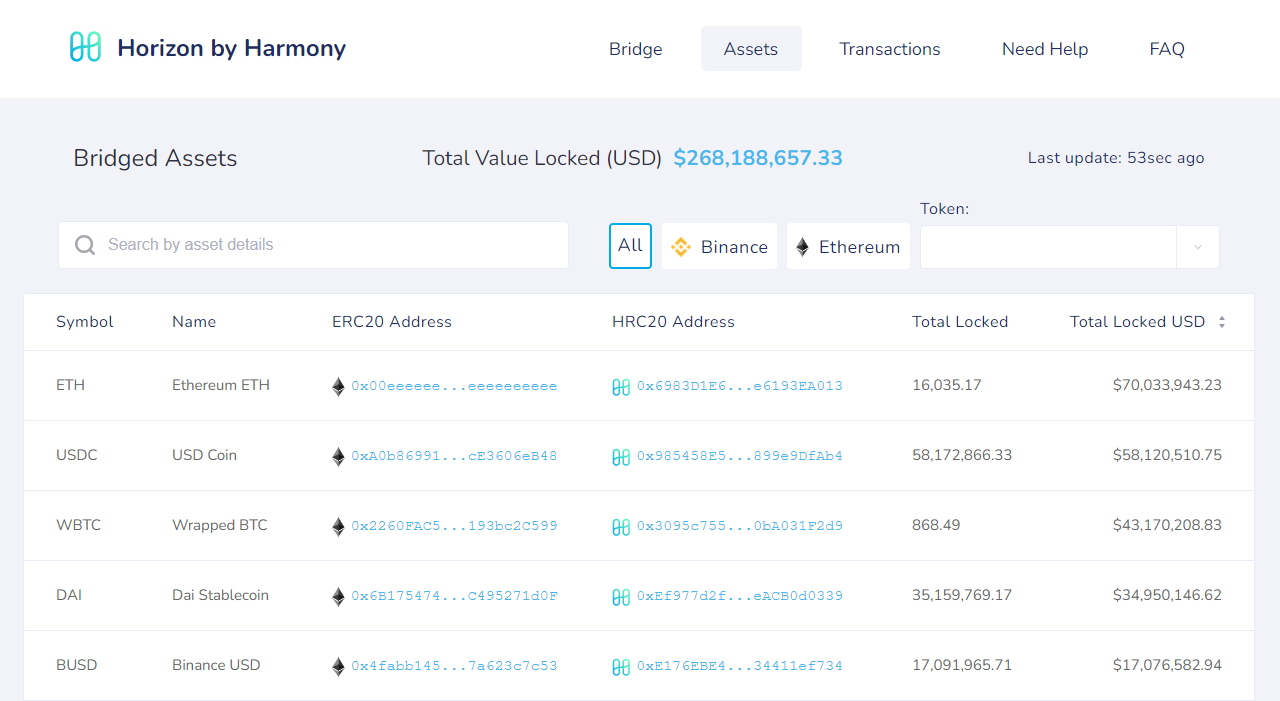This screenshot has width=1280, height=701.
Task: Select the All network filter
Action: pos(630,246)
